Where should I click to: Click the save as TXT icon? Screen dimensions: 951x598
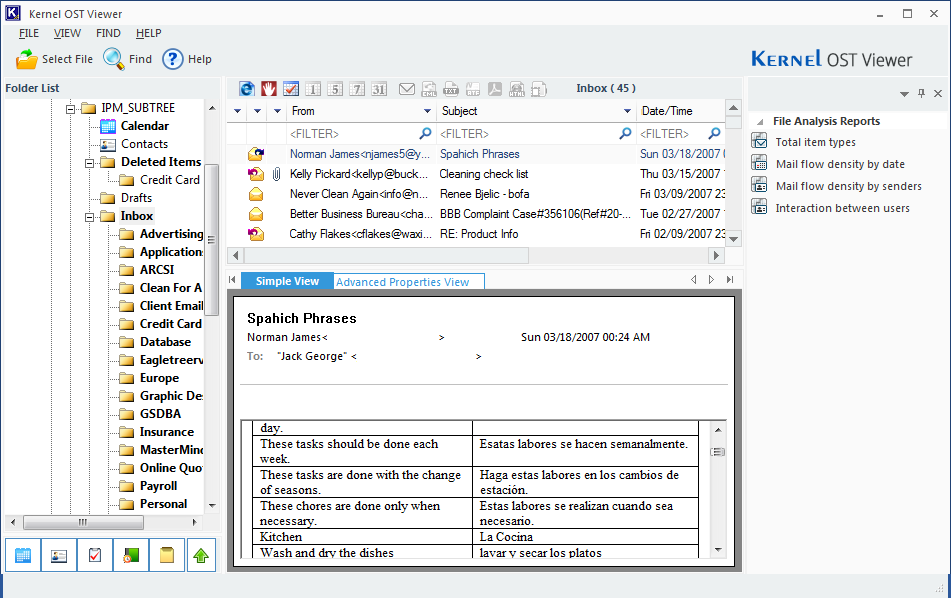[451, 89]
